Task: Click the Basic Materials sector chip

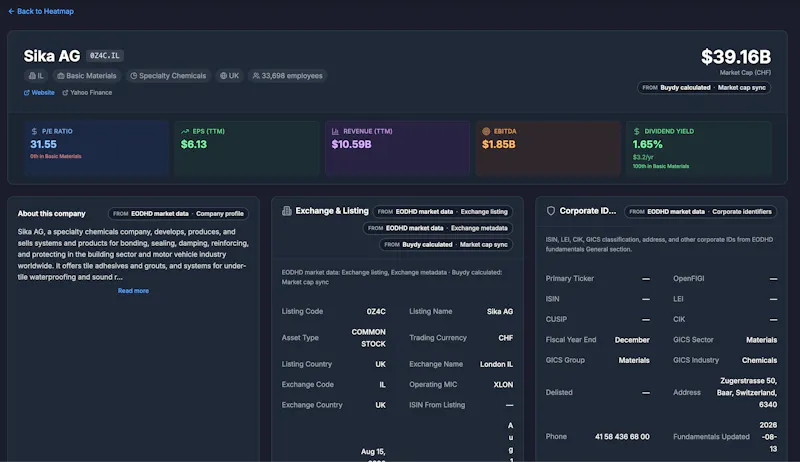Action: (87, 75)
